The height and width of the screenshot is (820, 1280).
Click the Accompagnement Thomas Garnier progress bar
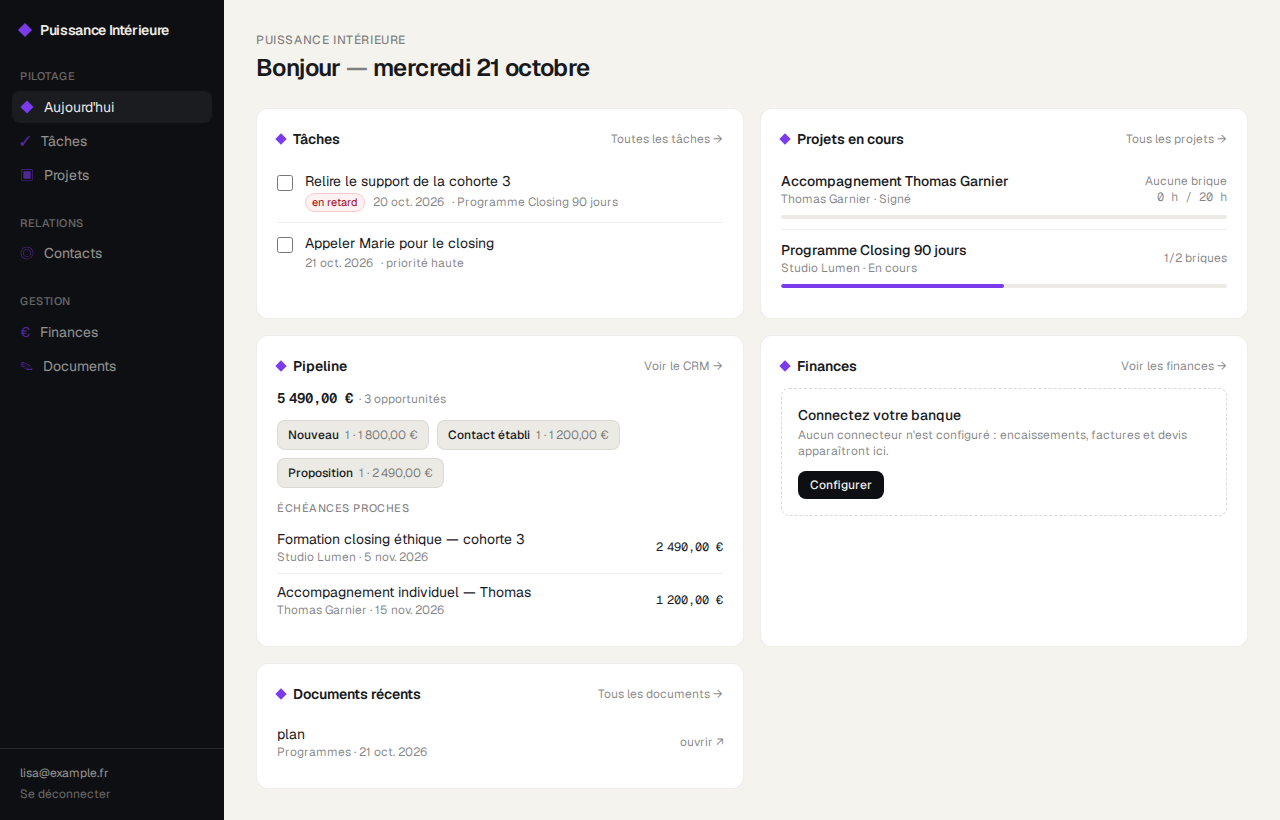(x=1004, y=216)
